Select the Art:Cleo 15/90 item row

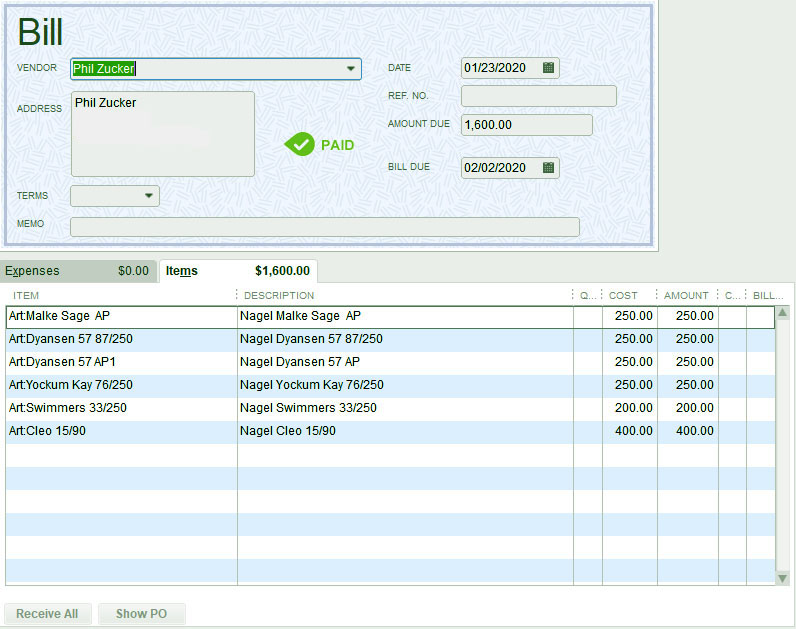(x=120, y=431)
